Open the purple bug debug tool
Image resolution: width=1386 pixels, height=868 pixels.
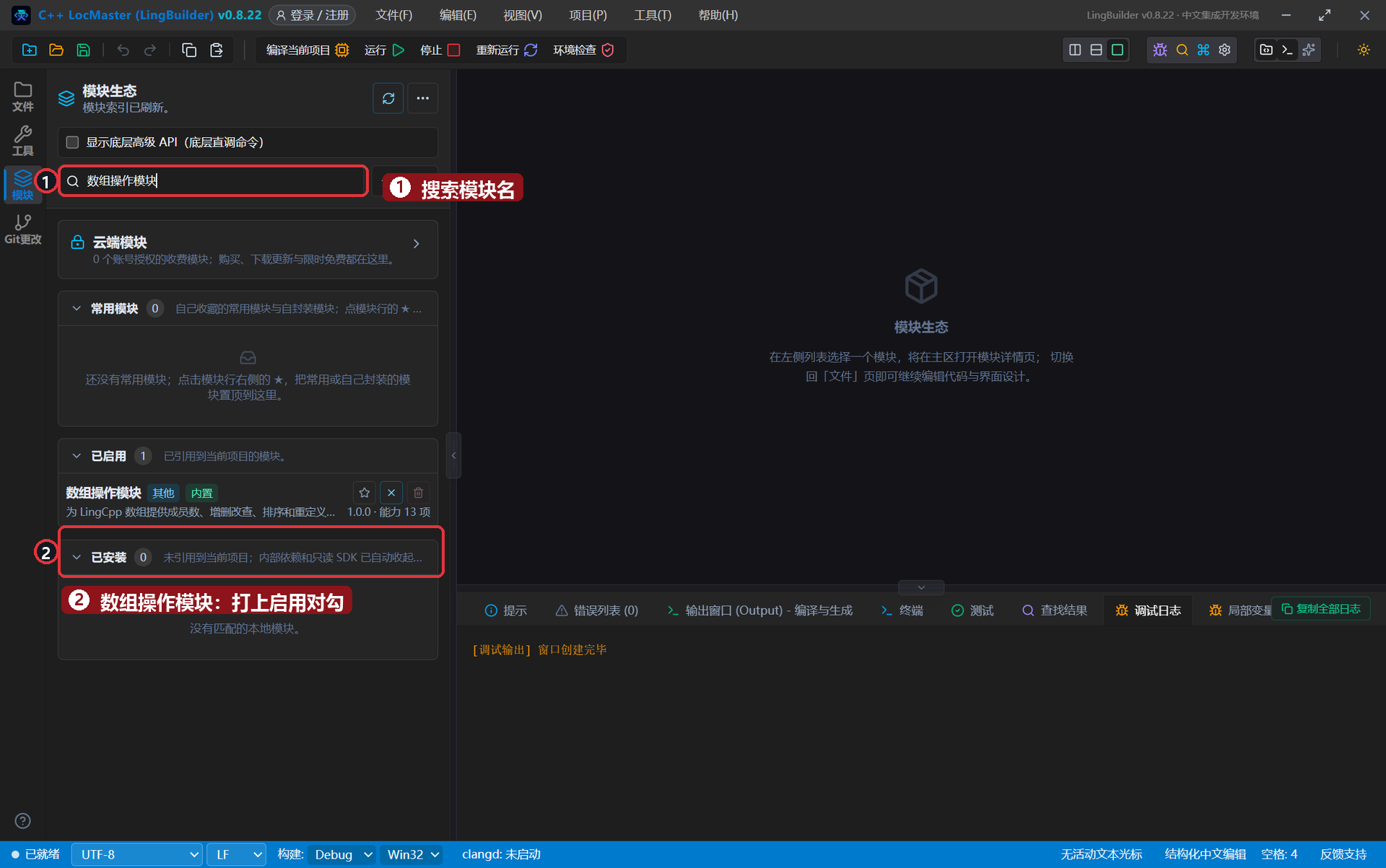[x=1160, y=50]
